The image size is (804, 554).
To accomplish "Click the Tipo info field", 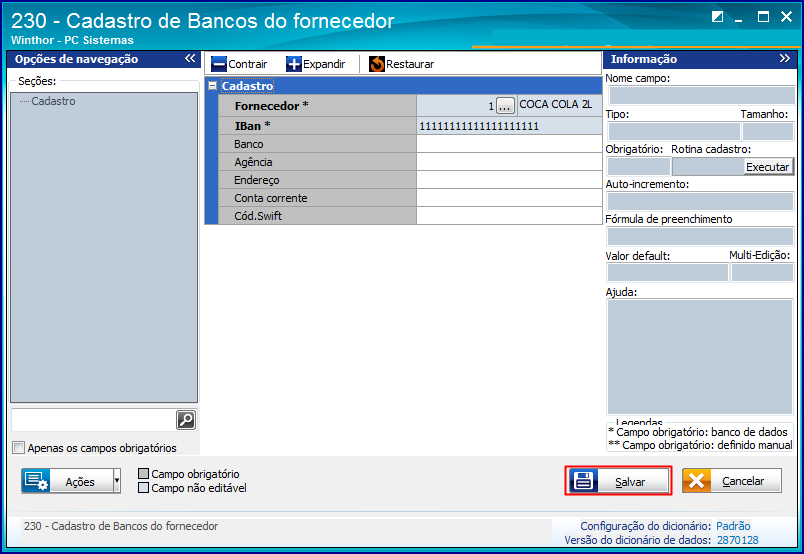I will pyautogui.click(x=674, y=131).
